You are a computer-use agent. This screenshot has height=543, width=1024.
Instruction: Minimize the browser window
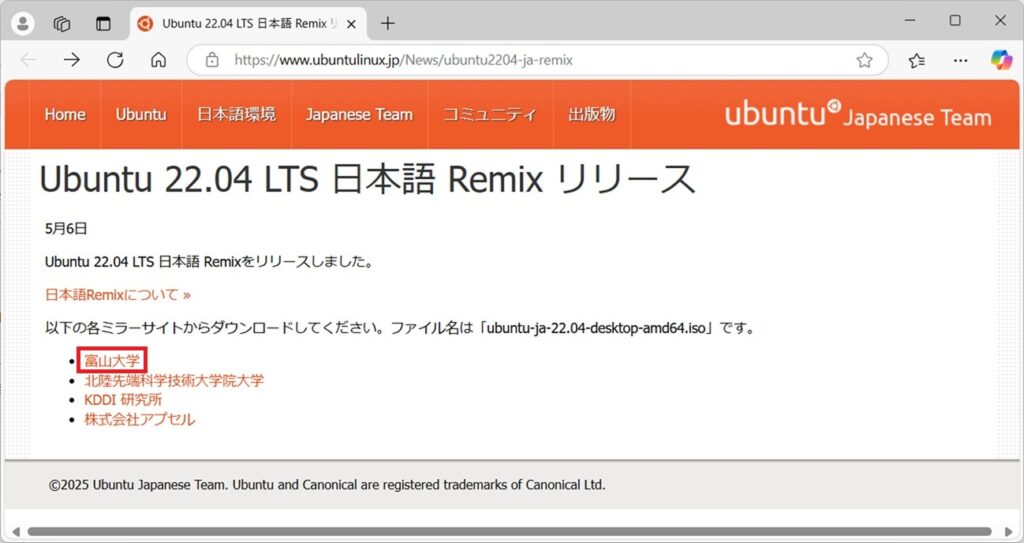[x=910, y=21]
